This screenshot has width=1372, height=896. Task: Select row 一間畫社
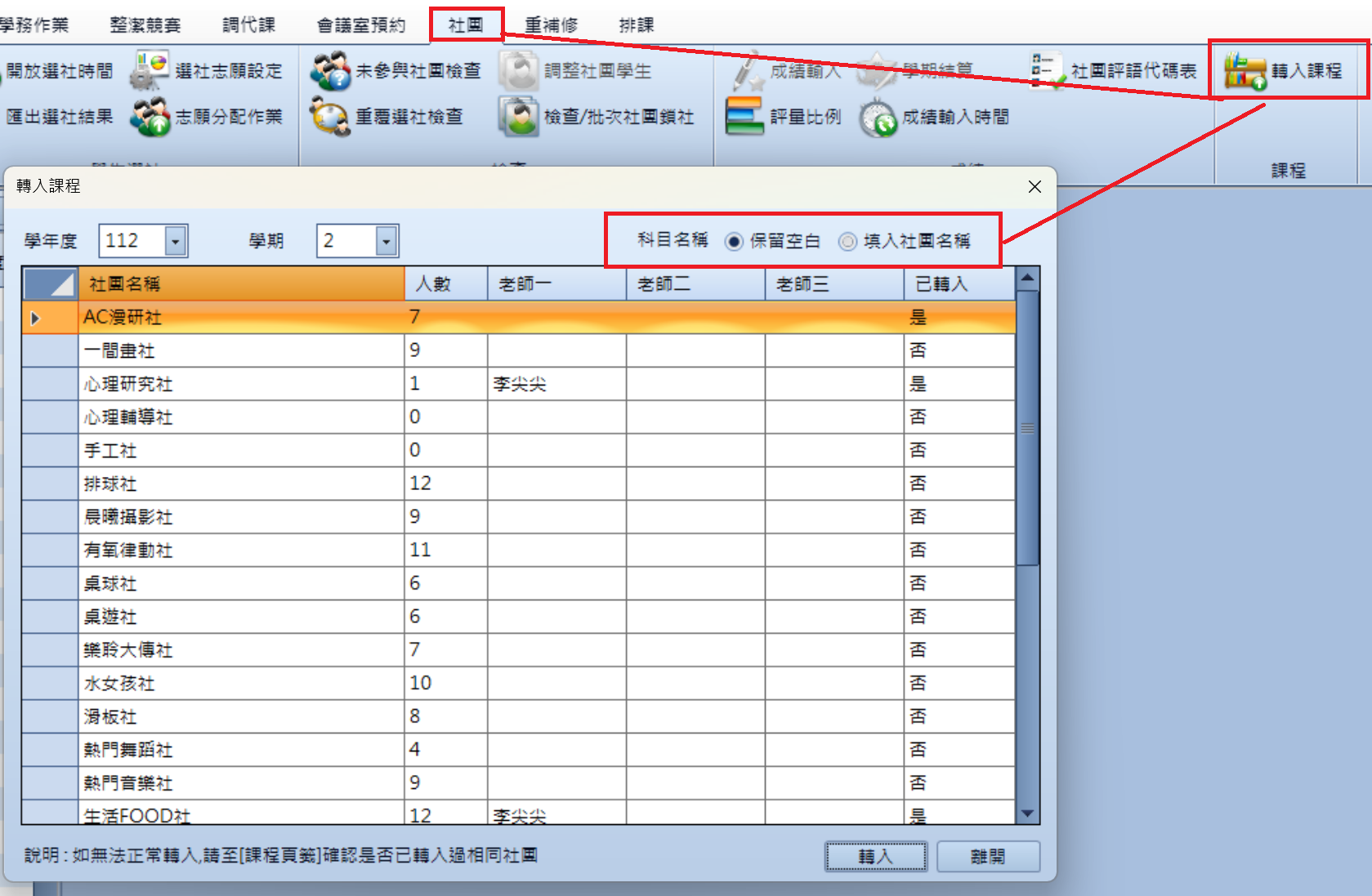tap(519, 350)
